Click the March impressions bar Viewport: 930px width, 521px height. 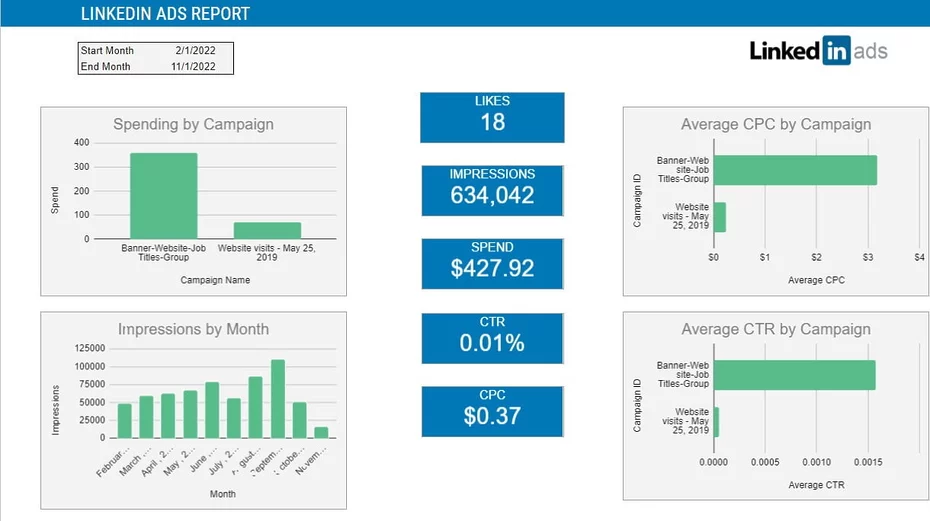tap(146, 417)
